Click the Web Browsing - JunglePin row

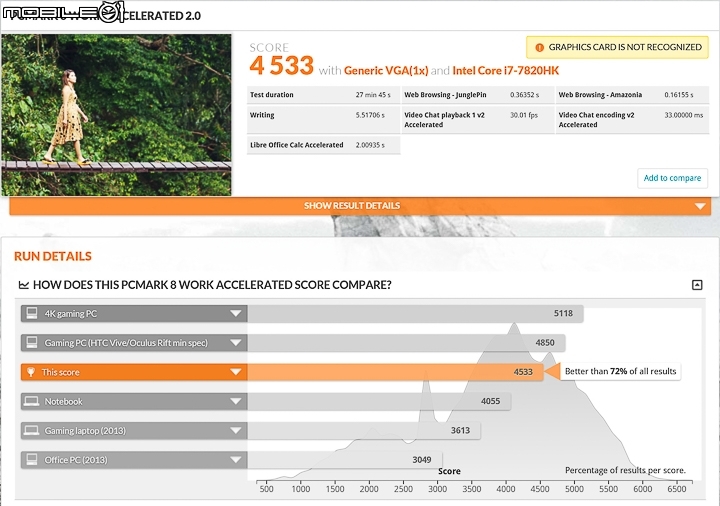click(x=478, y=95)
